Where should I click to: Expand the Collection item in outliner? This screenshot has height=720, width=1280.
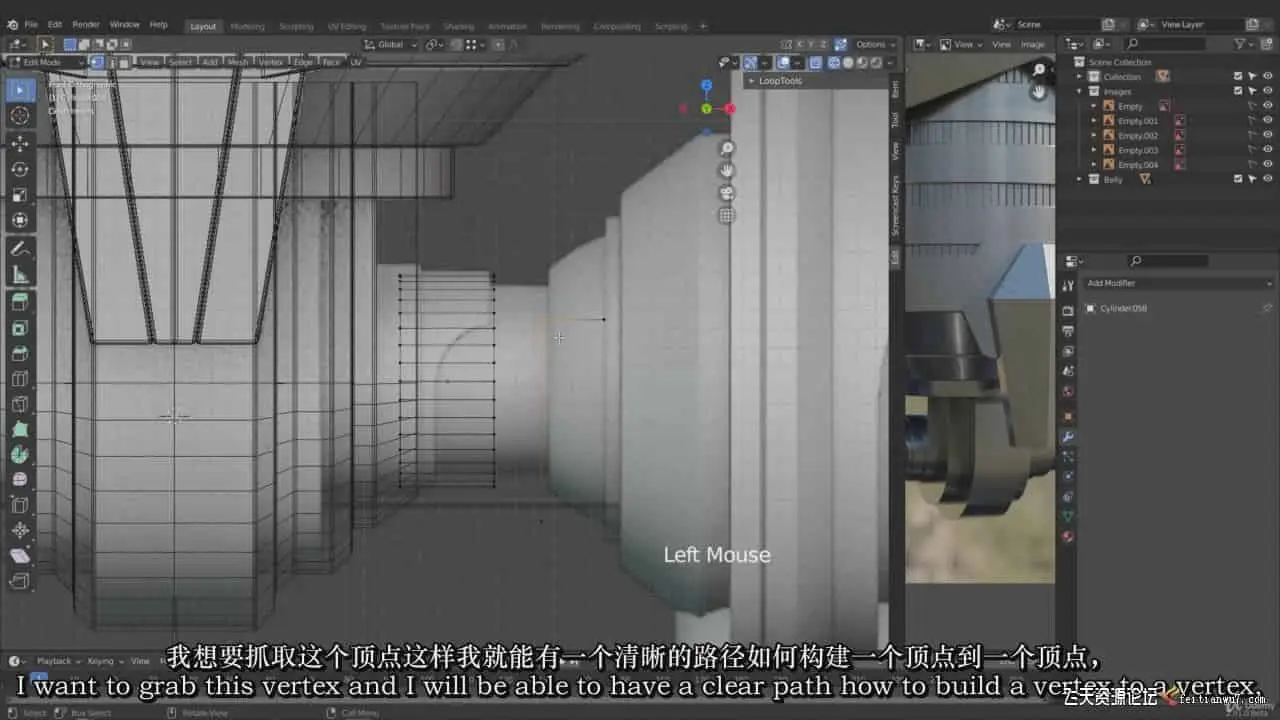click(1080, 77)
